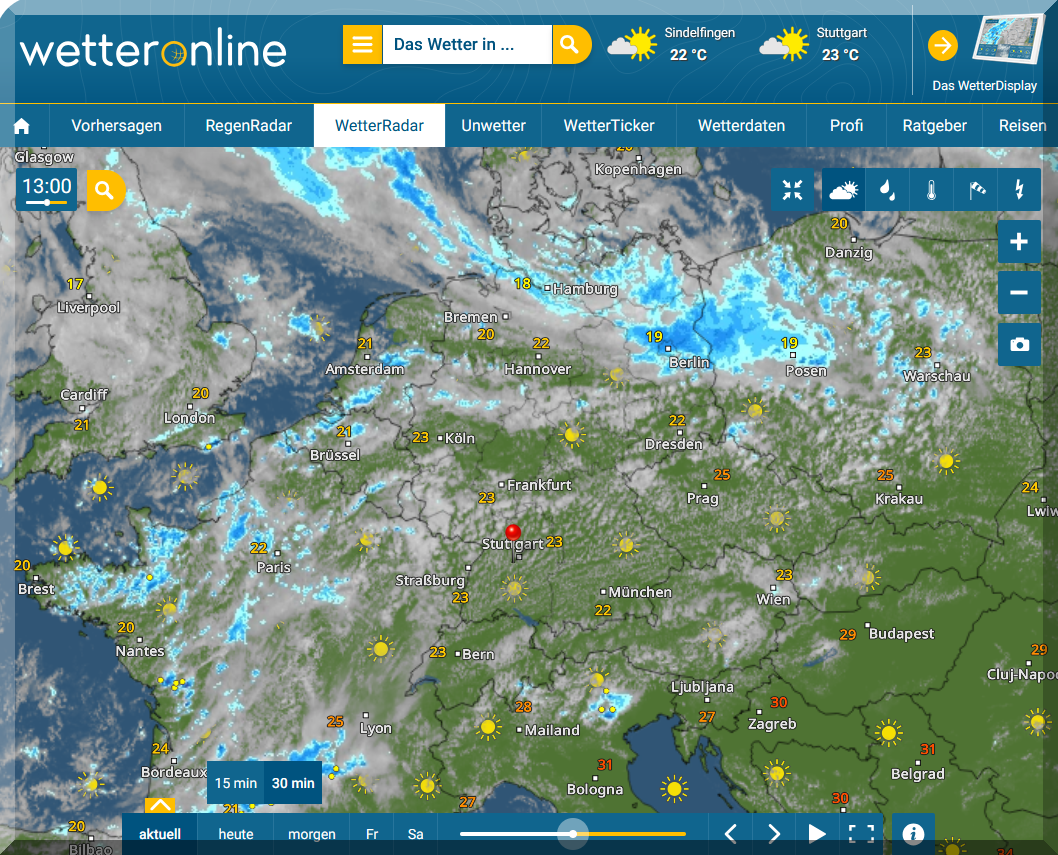
Task: Open the Unwetter tab
Action: point(493,126)
